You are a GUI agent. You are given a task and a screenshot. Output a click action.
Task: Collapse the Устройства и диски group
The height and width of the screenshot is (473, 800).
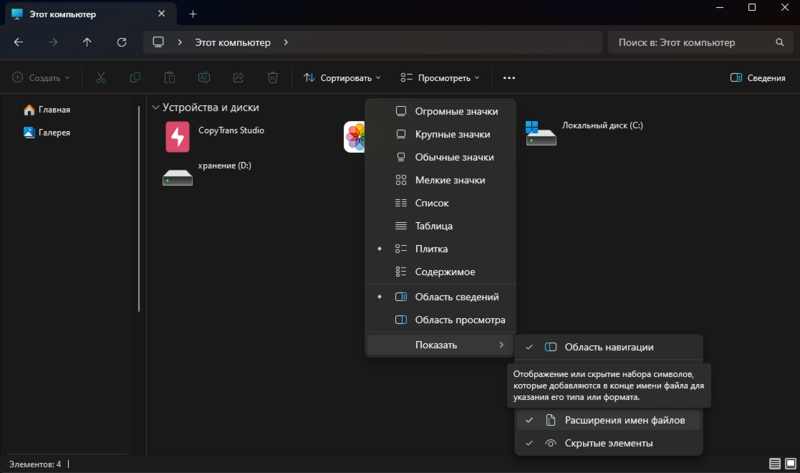tap(156, 107)
